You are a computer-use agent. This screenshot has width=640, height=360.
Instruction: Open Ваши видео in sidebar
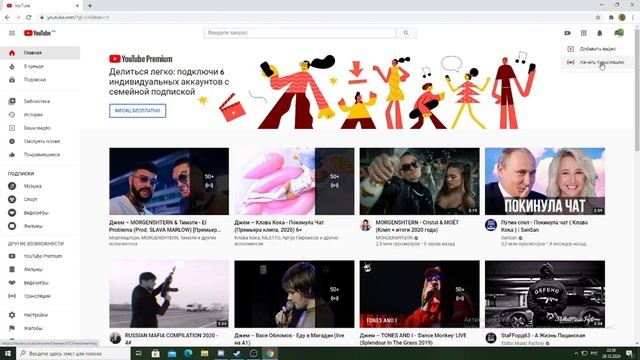(40, 128)
